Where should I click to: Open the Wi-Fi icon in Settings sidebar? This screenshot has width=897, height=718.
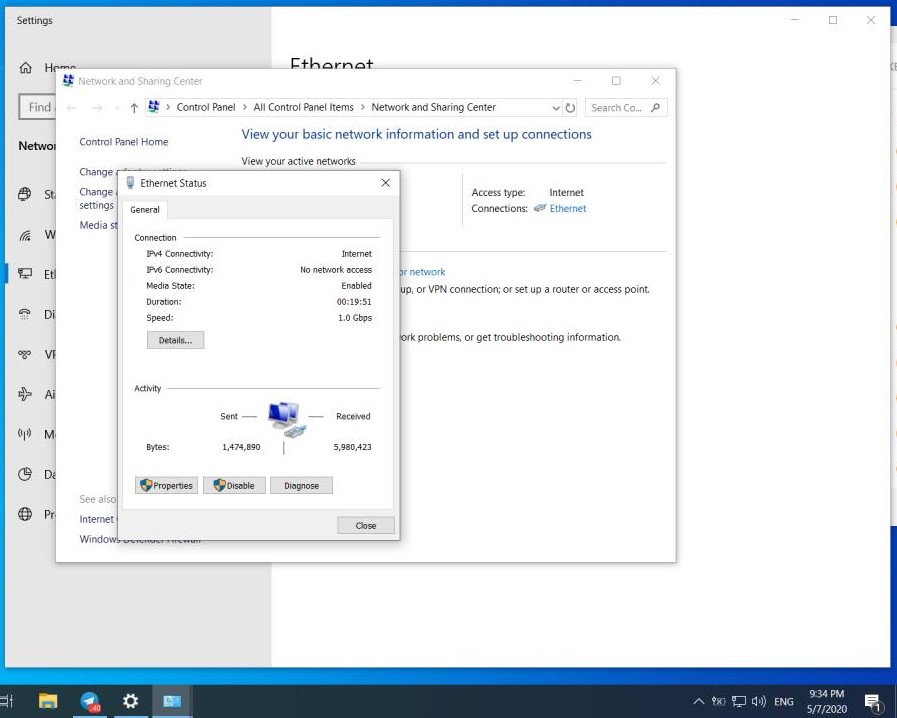point(25,235)
